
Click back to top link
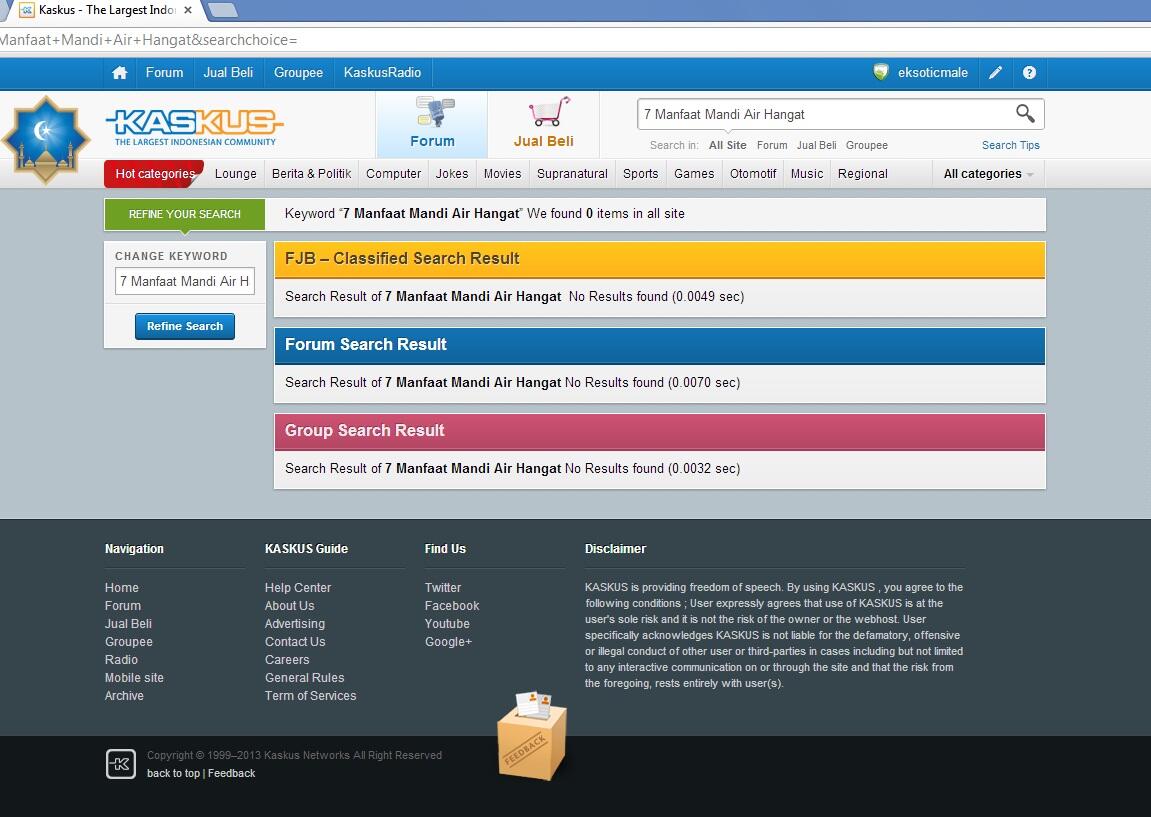(x=173, y=773)
